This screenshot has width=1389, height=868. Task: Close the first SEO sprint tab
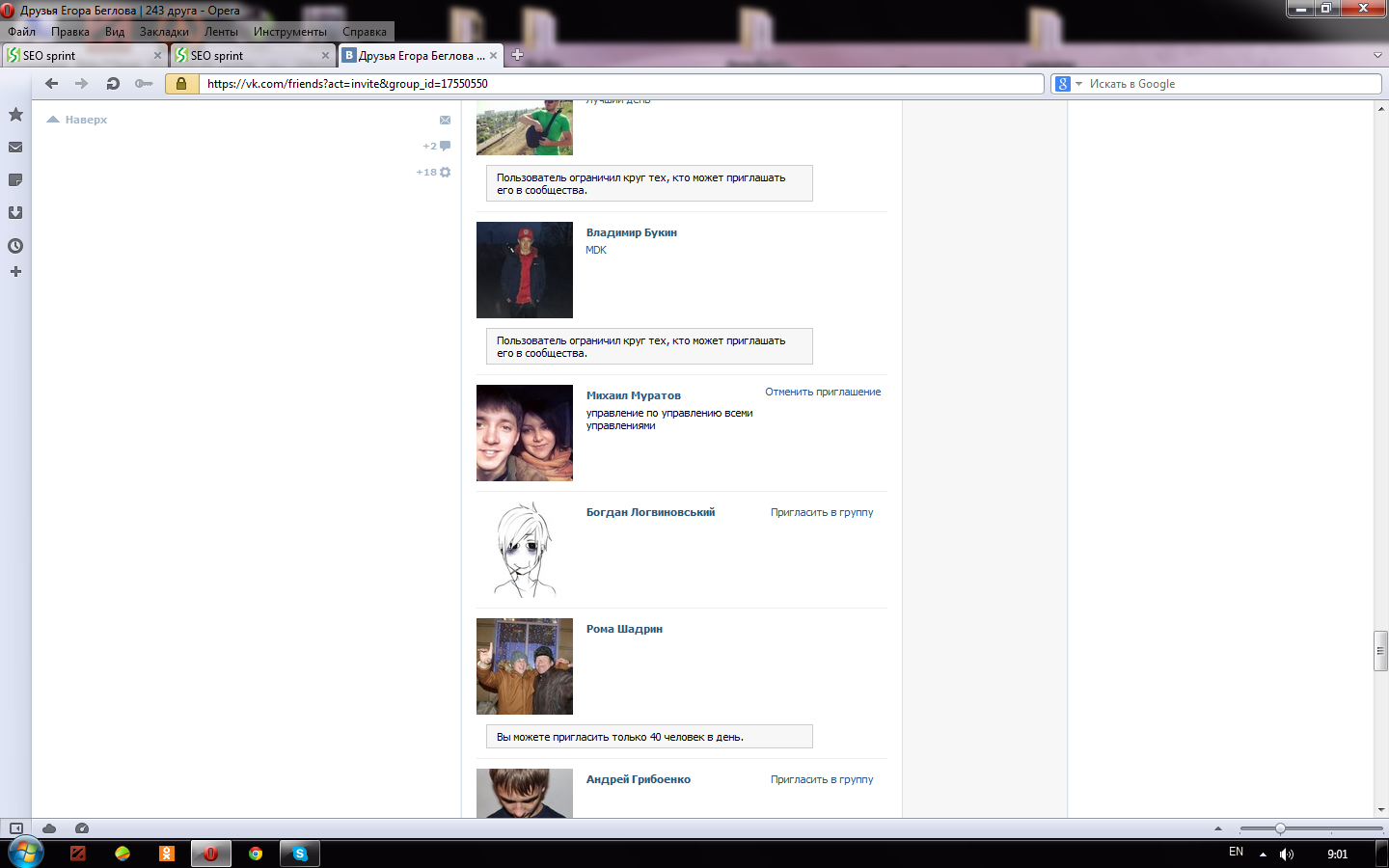click(x=157, y=56)
